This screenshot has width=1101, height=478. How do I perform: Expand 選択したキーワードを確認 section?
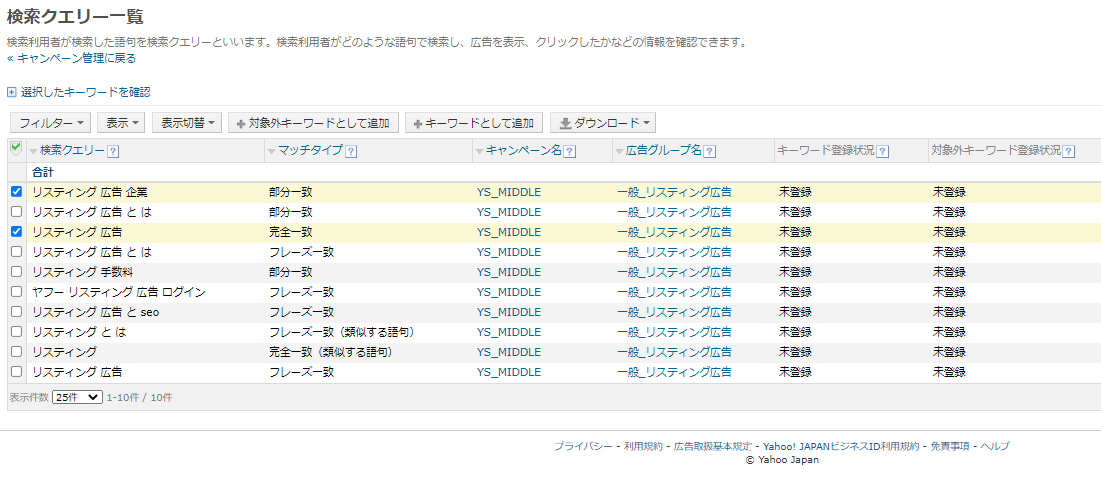click(x=84, y=92)
